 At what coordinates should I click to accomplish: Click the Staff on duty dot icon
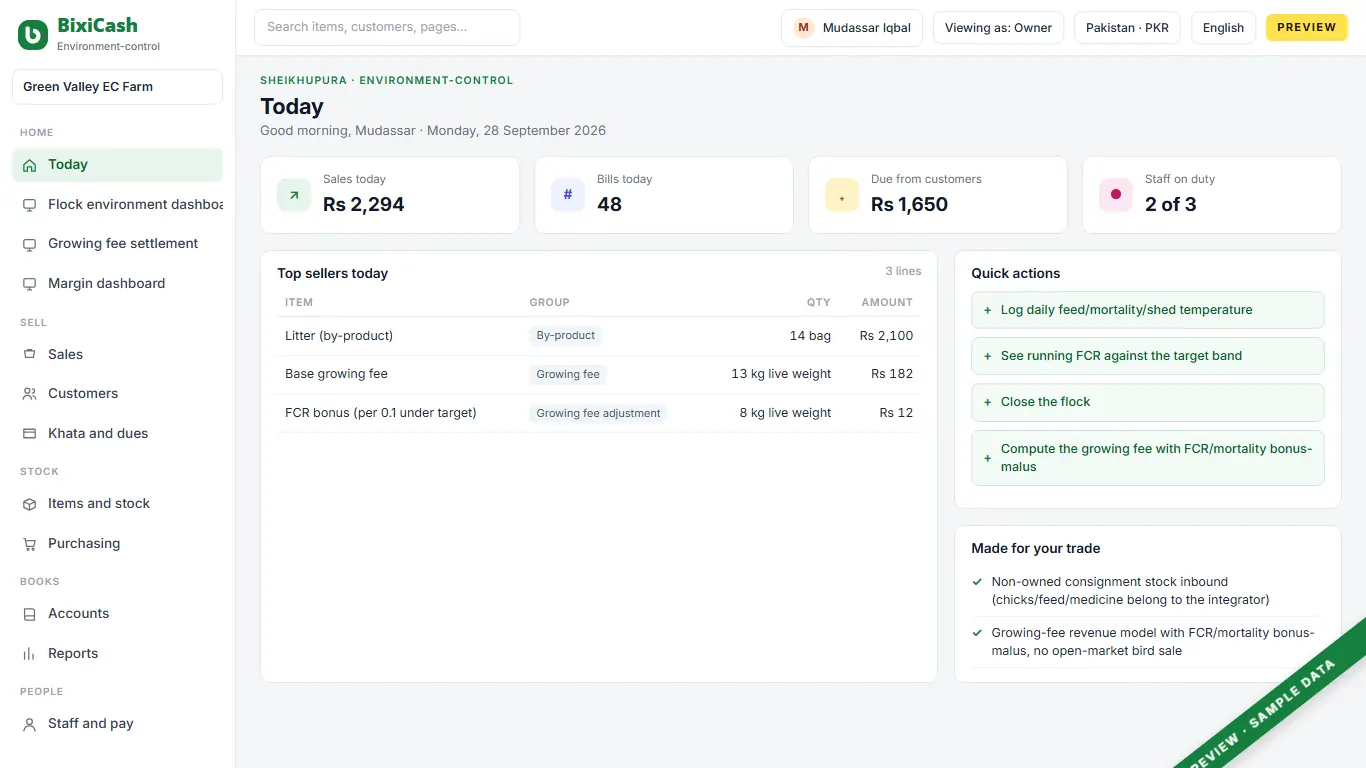pos(1116,195)
